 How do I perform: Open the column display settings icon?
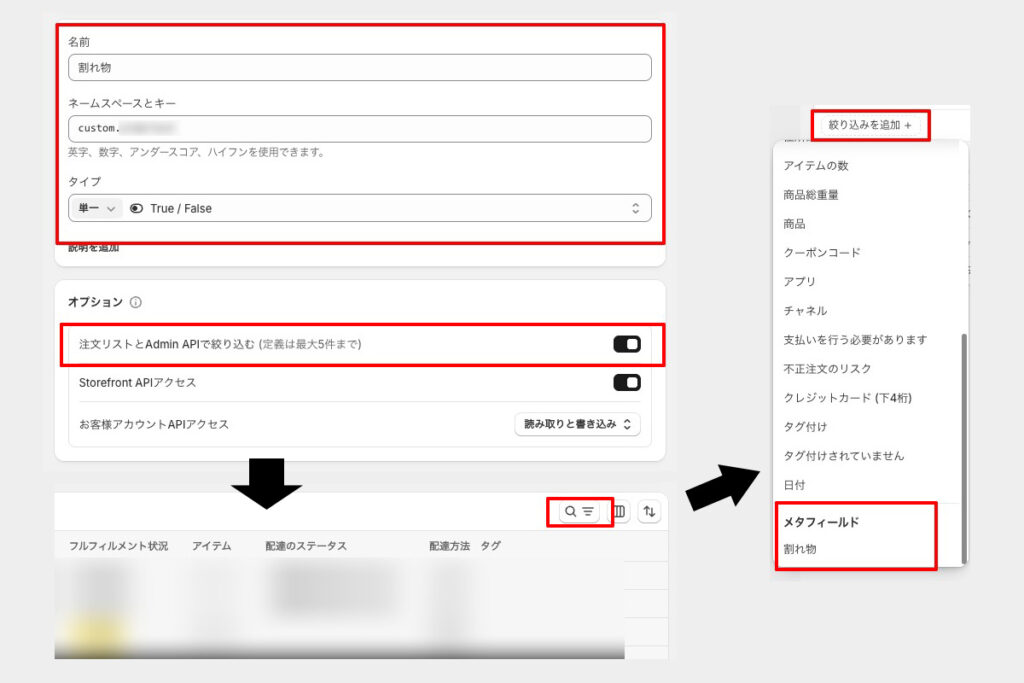(619, 511)
